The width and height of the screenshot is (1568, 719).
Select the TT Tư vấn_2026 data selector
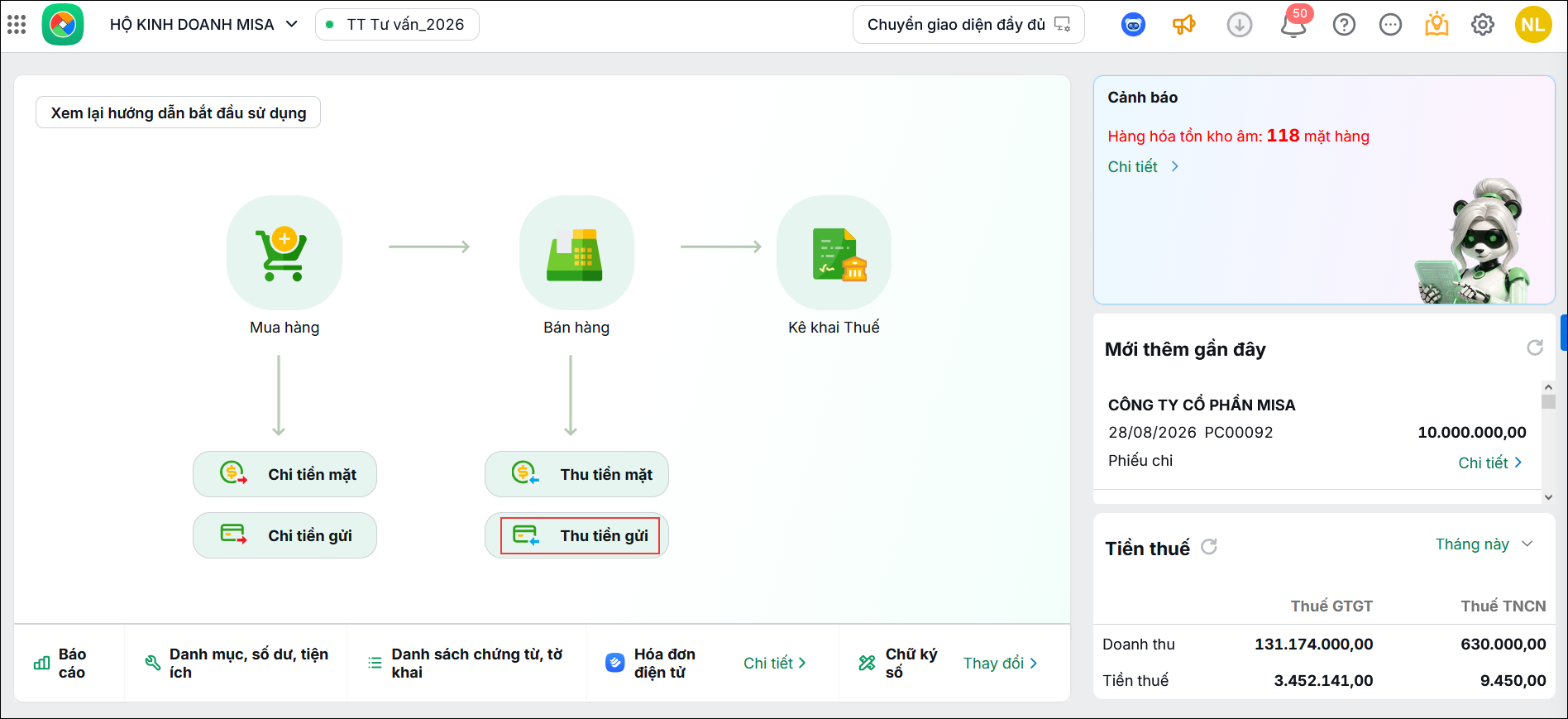click(397, 25)
